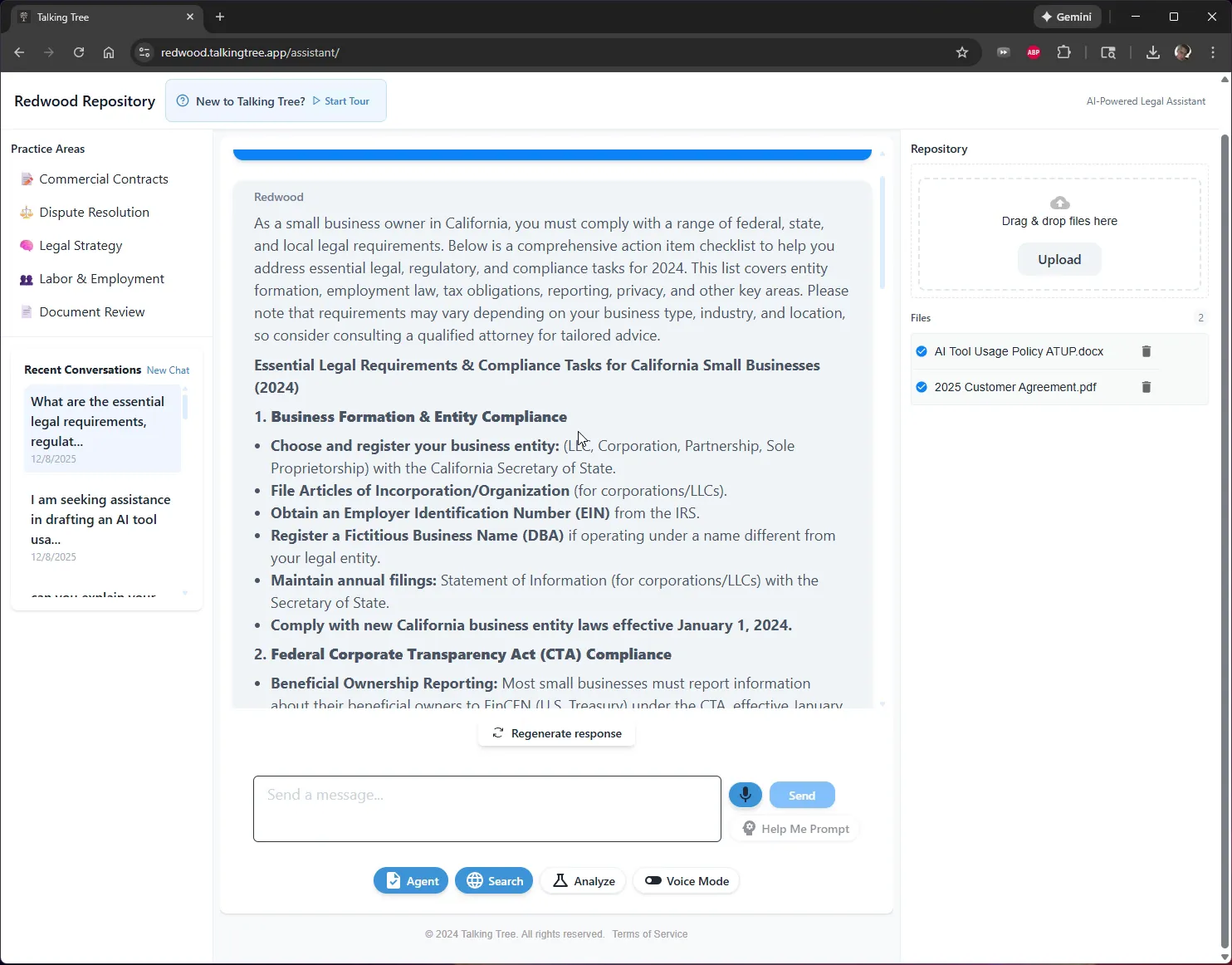Click the help question mark icon in tour banner
Viewport: 1232px width, 965px height.
(x=183, y=100)
